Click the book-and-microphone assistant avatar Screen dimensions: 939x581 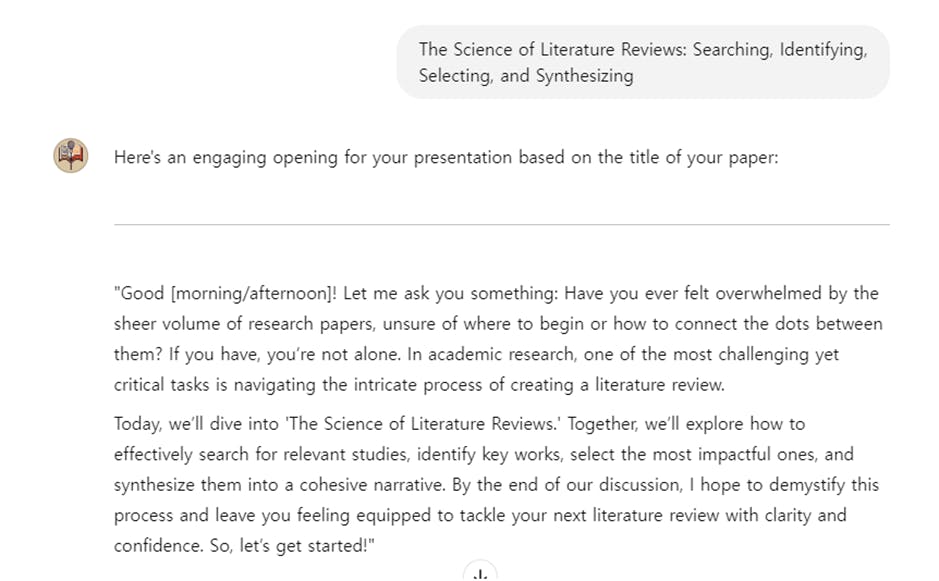click(x=71, y=156)
